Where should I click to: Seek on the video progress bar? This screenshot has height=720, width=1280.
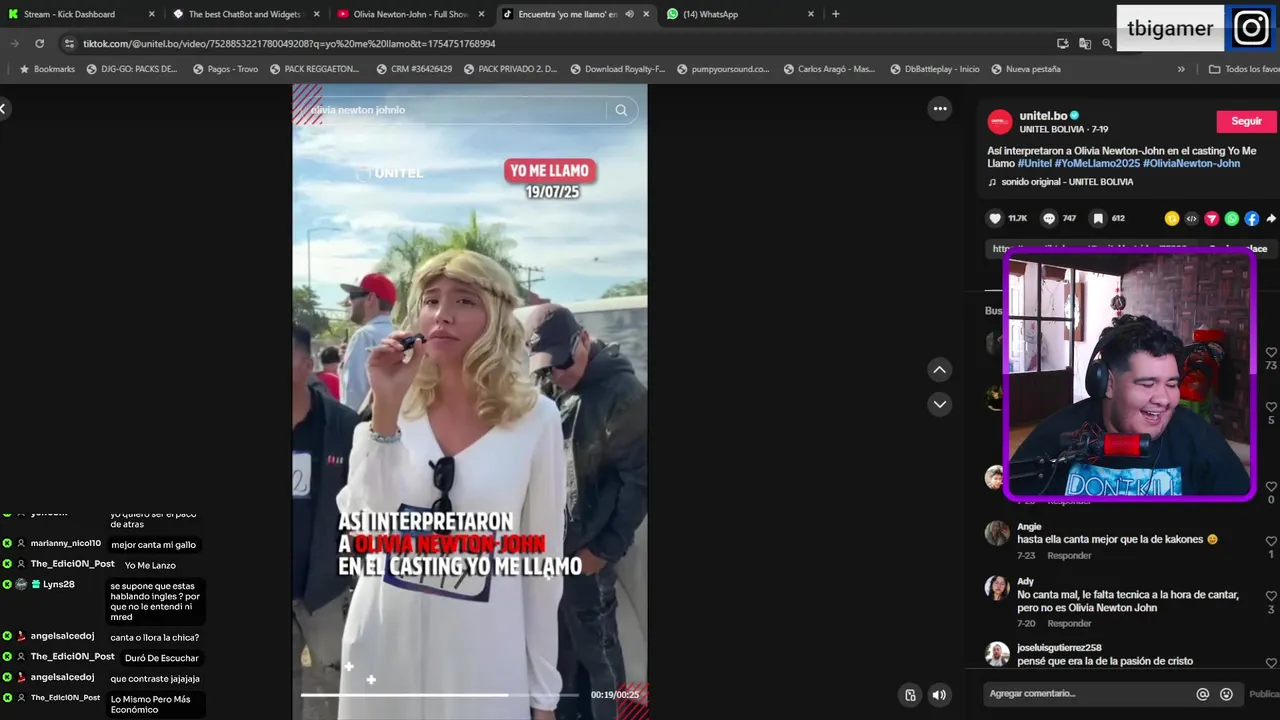tap(440, 694)
